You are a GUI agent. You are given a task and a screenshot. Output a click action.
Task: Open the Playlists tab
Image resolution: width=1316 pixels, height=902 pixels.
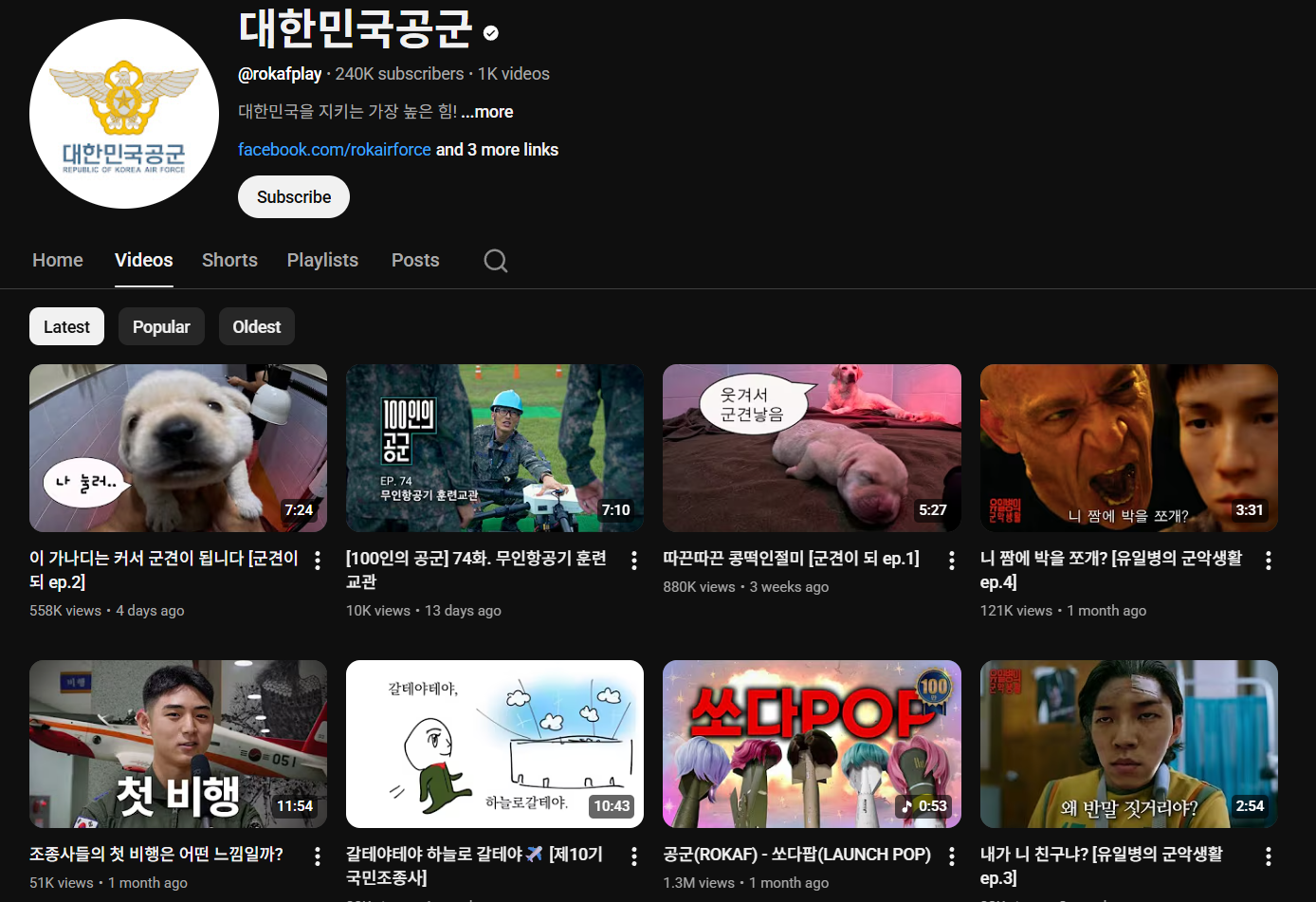tap(322, 260)
